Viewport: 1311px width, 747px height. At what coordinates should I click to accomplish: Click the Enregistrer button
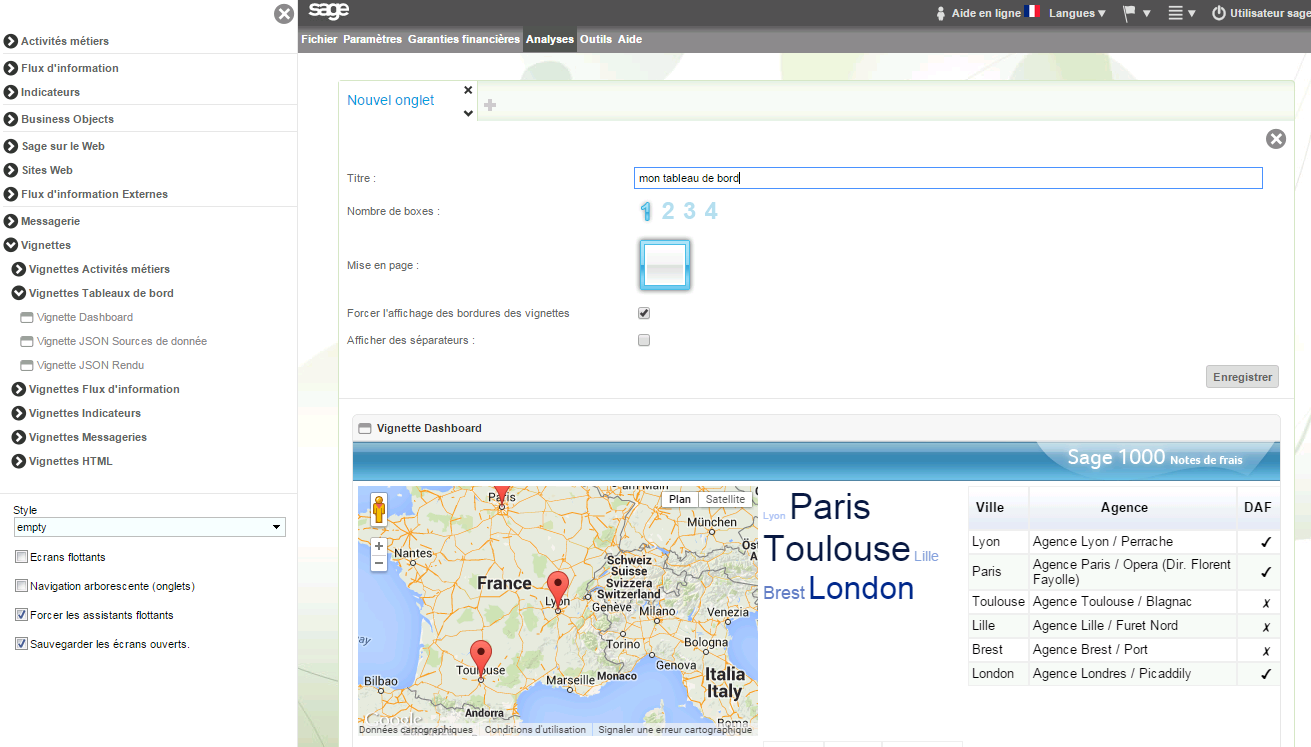pos(1242,377)
